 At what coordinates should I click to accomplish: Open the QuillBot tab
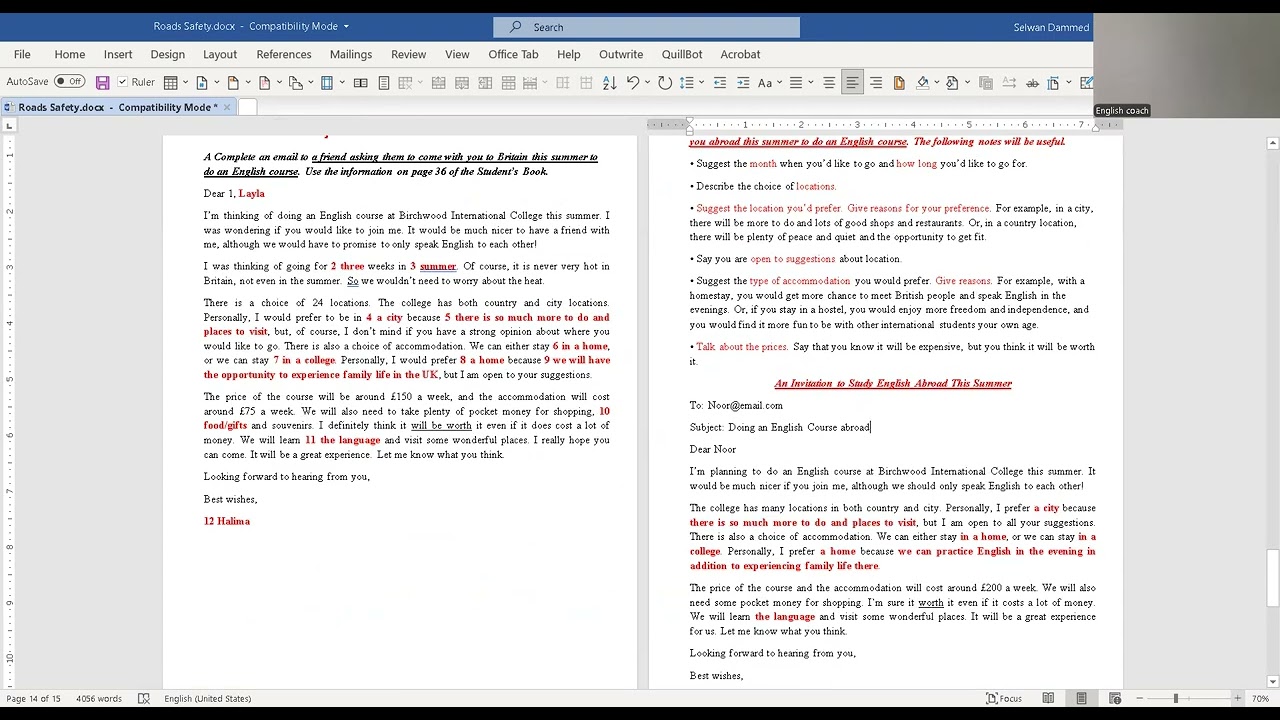[x=682, y=54]
